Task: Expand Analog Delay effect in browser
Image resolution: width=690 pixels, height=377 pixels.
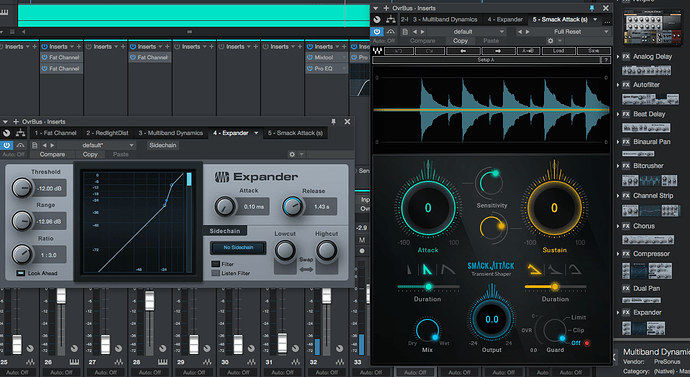Action: pyautogui.click(x=618, y=57)
